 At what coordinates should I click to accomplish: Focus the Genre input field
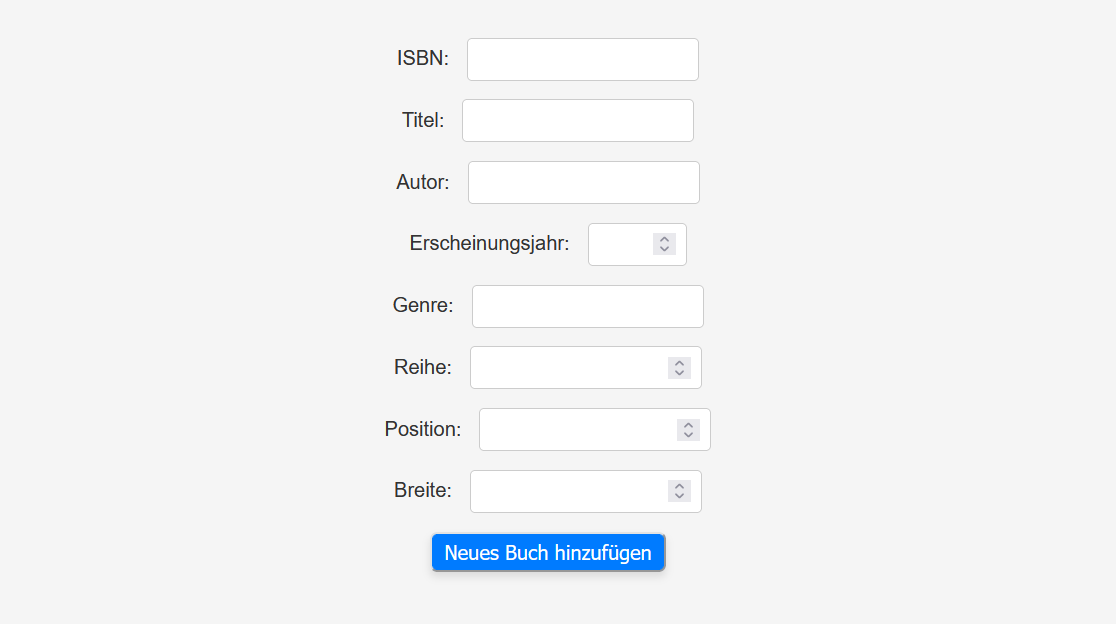tap(588, 306)
